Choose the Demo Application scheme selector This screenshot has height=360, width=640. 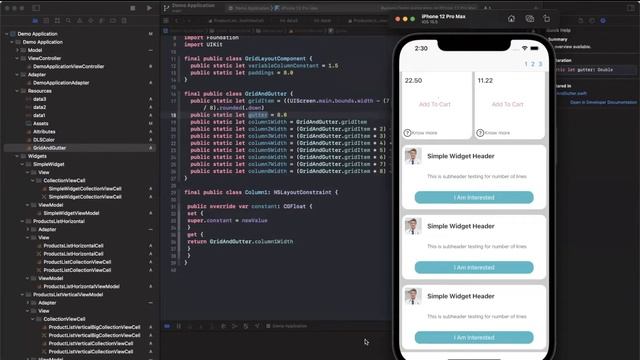249,8
